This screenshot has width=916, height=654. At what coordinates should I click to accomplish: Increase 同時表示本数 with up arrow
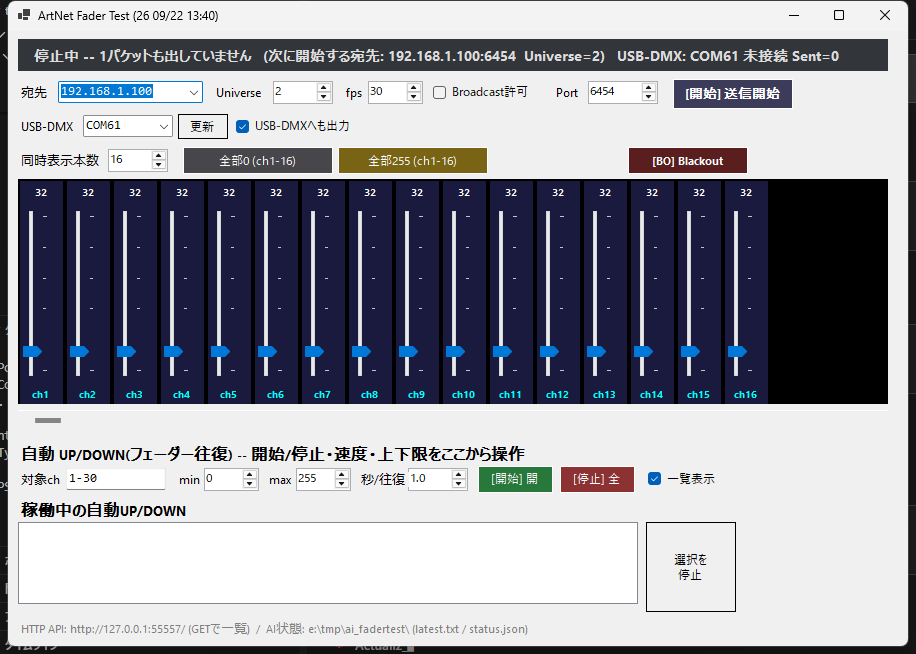tap(159, 155)
